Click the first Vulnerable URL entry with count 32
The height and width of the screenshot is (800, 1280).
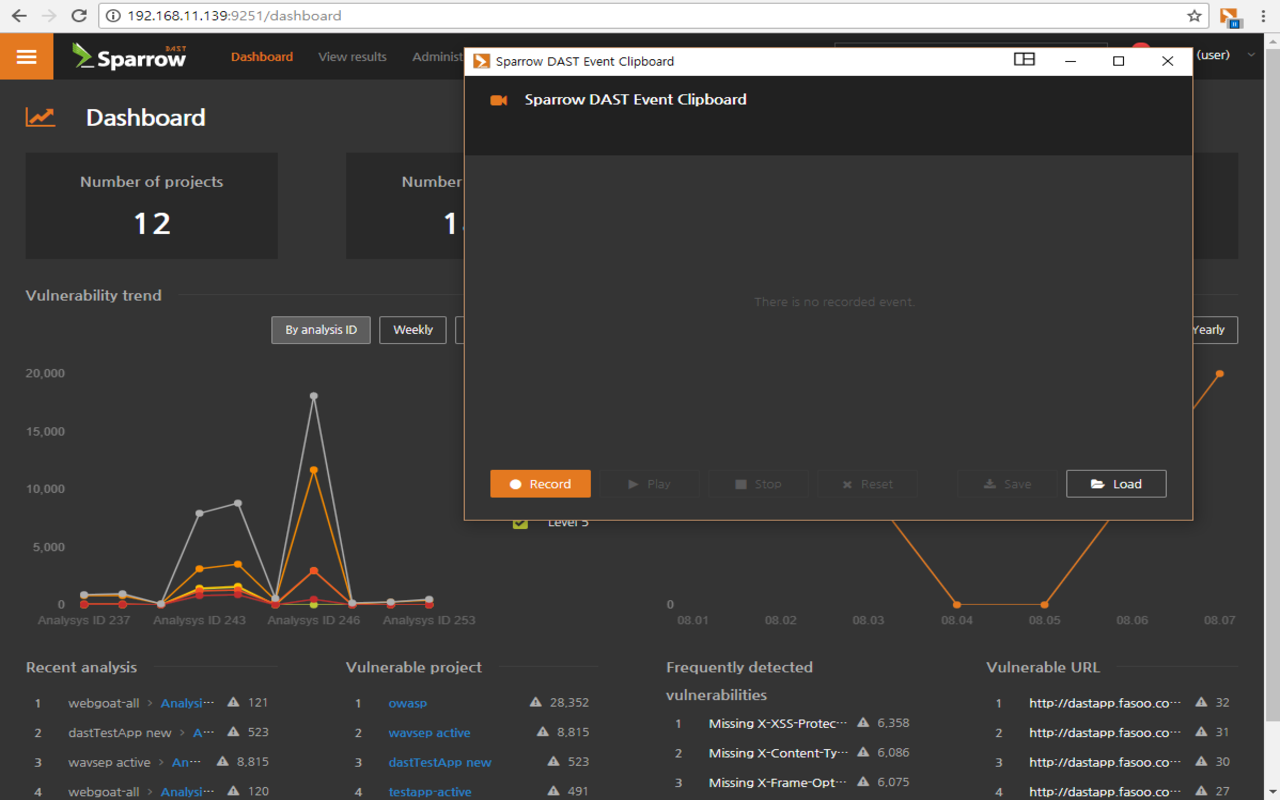pyautogui.click(x=1105, y=703)
